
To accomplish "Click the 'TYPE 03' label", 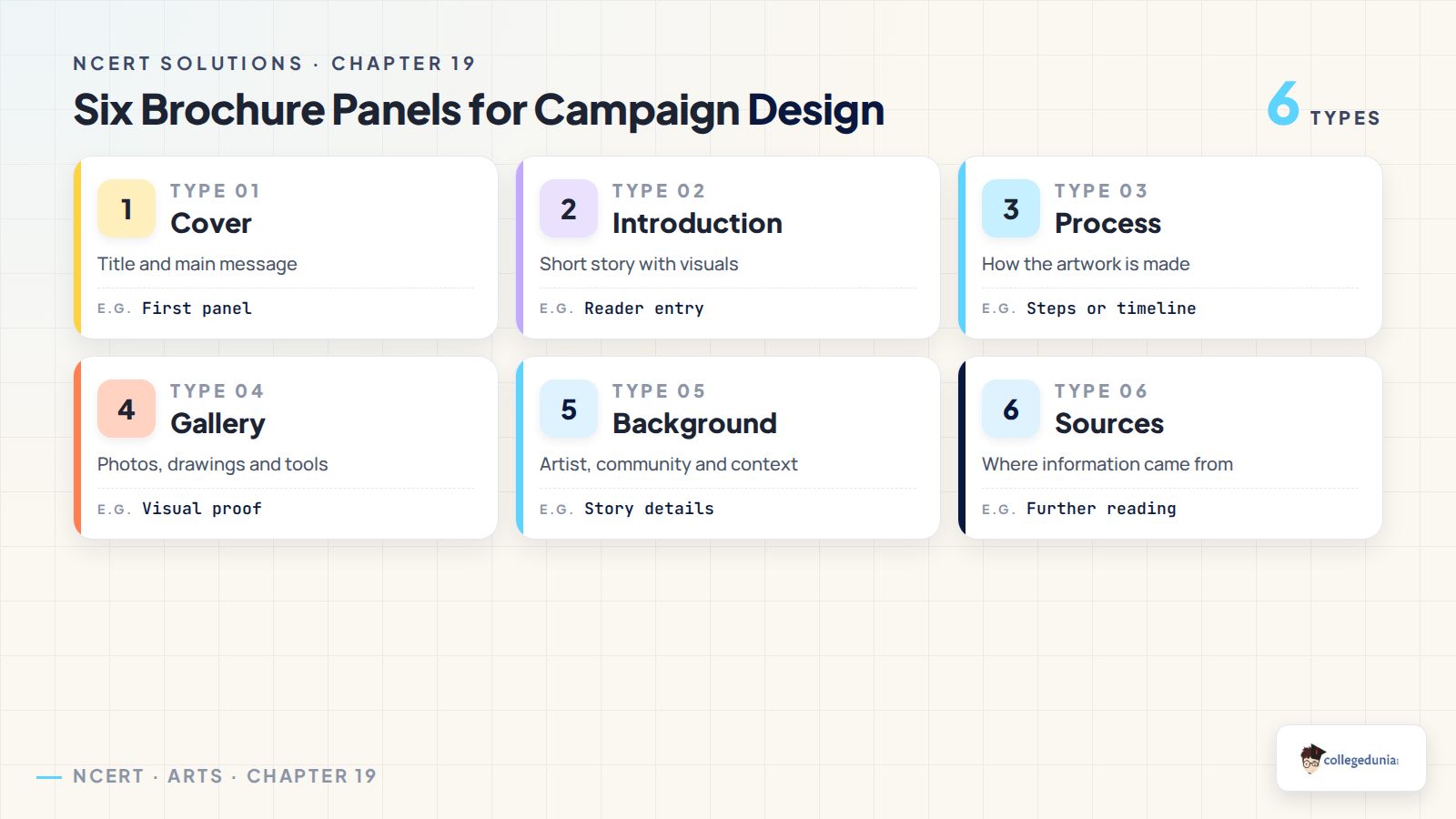I will (x=1101, y=191).
